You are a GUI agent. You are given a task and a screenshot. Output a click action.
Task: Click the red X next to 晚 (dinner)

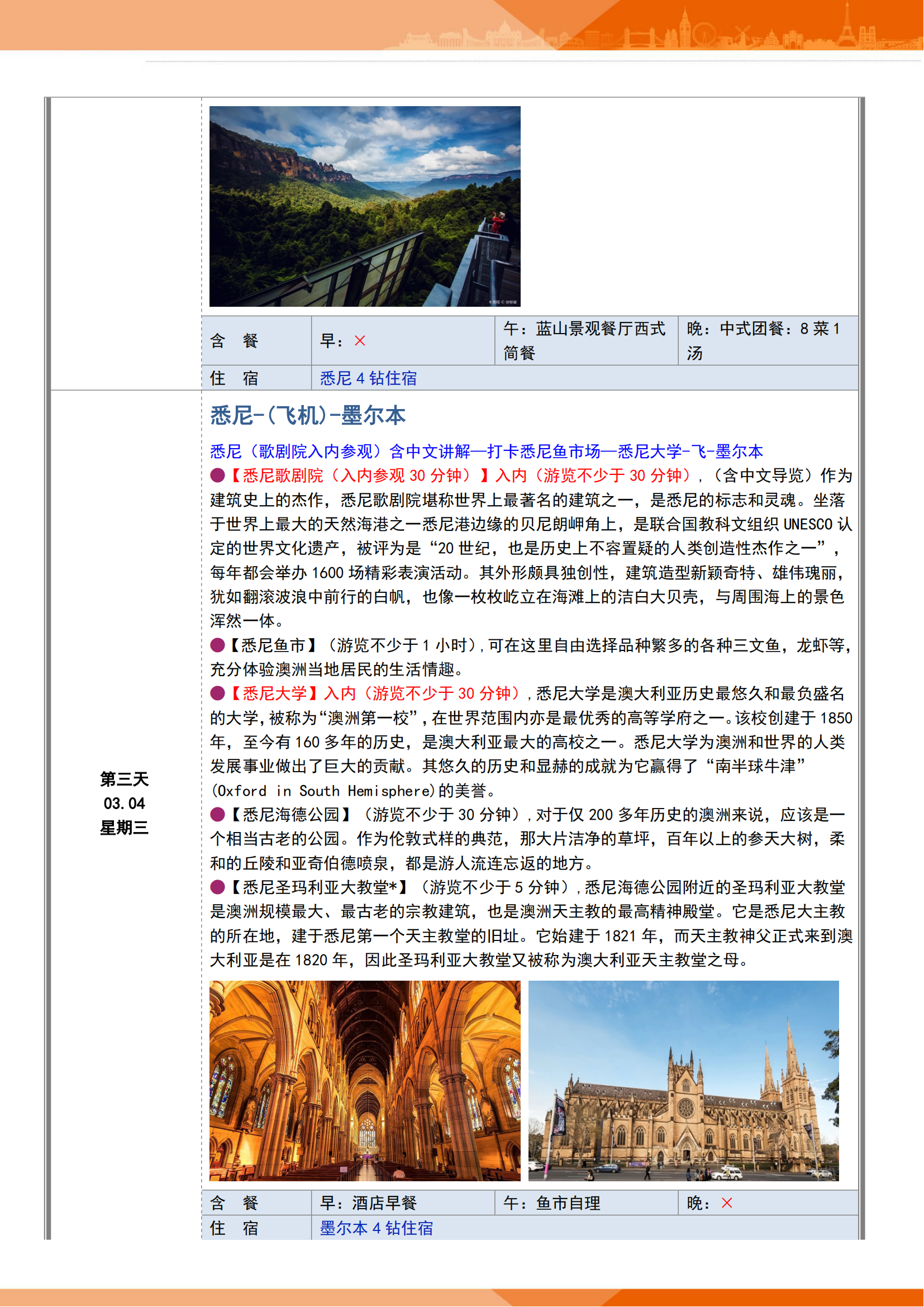click(727, 1203)
